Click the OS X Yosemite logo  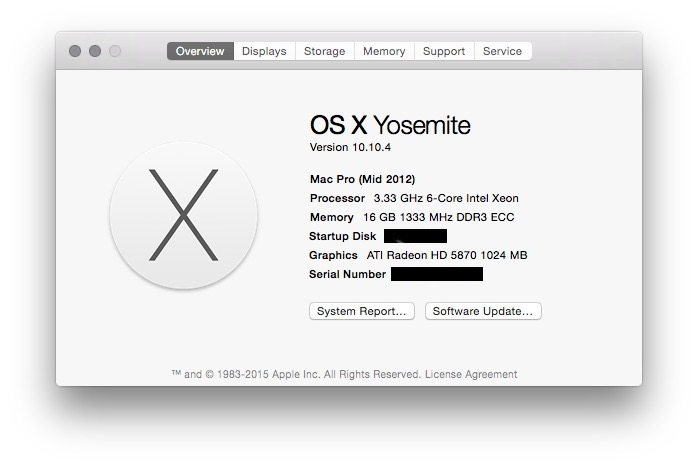pos(183,215)
